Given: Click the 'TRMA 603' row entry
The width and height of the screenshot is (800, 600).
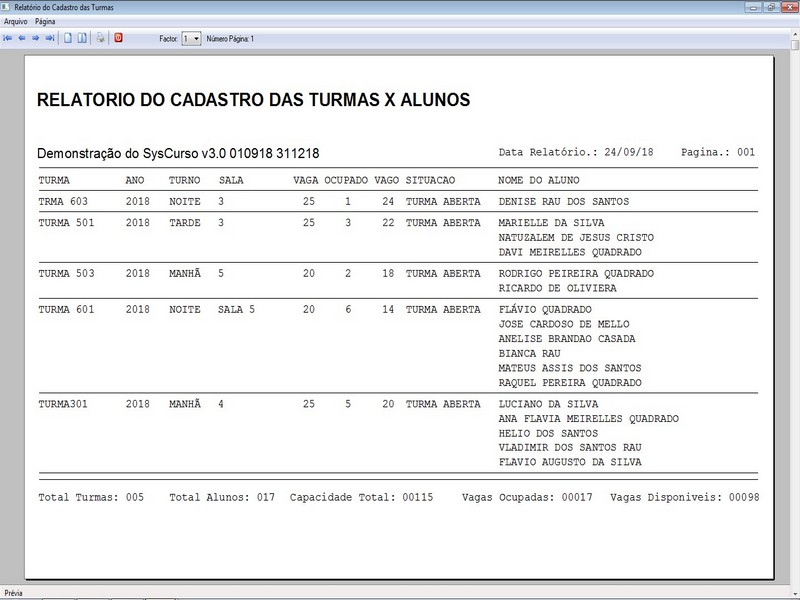Looking at the screenshot, I should [63, 202].
